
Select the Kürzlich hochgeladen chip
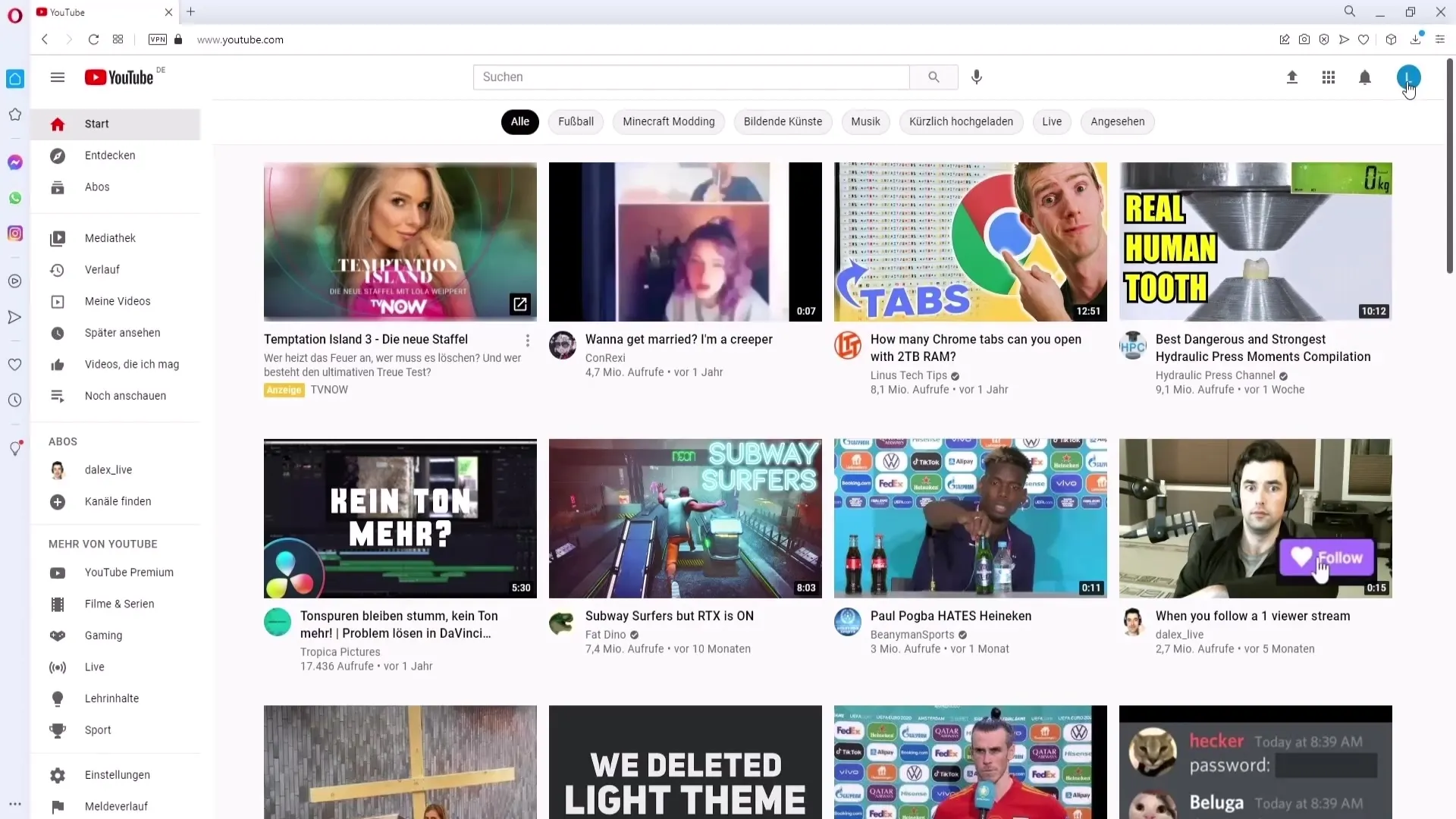(961, 121)
